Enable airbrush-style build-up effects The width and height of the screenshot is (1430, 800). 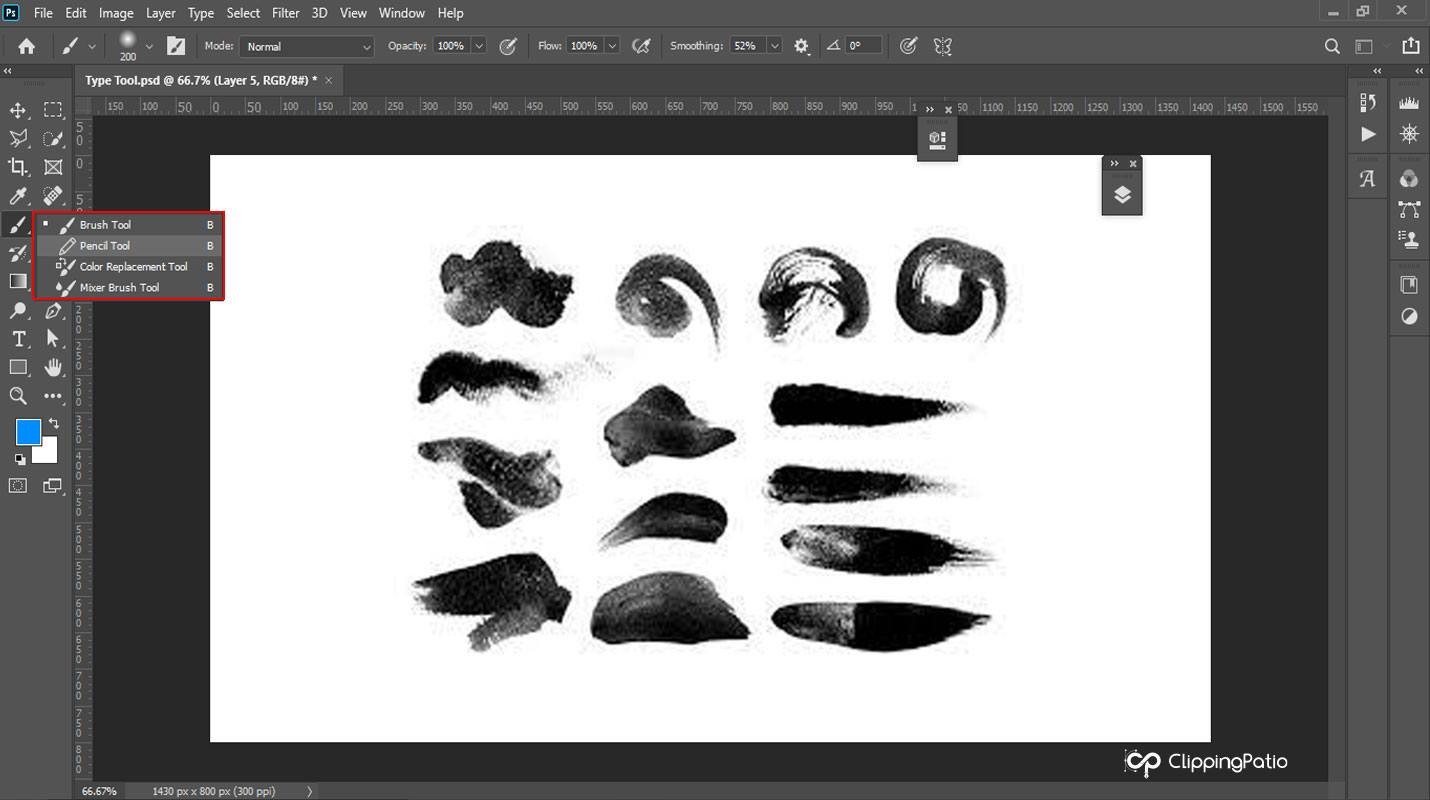(x=642, y=46)
